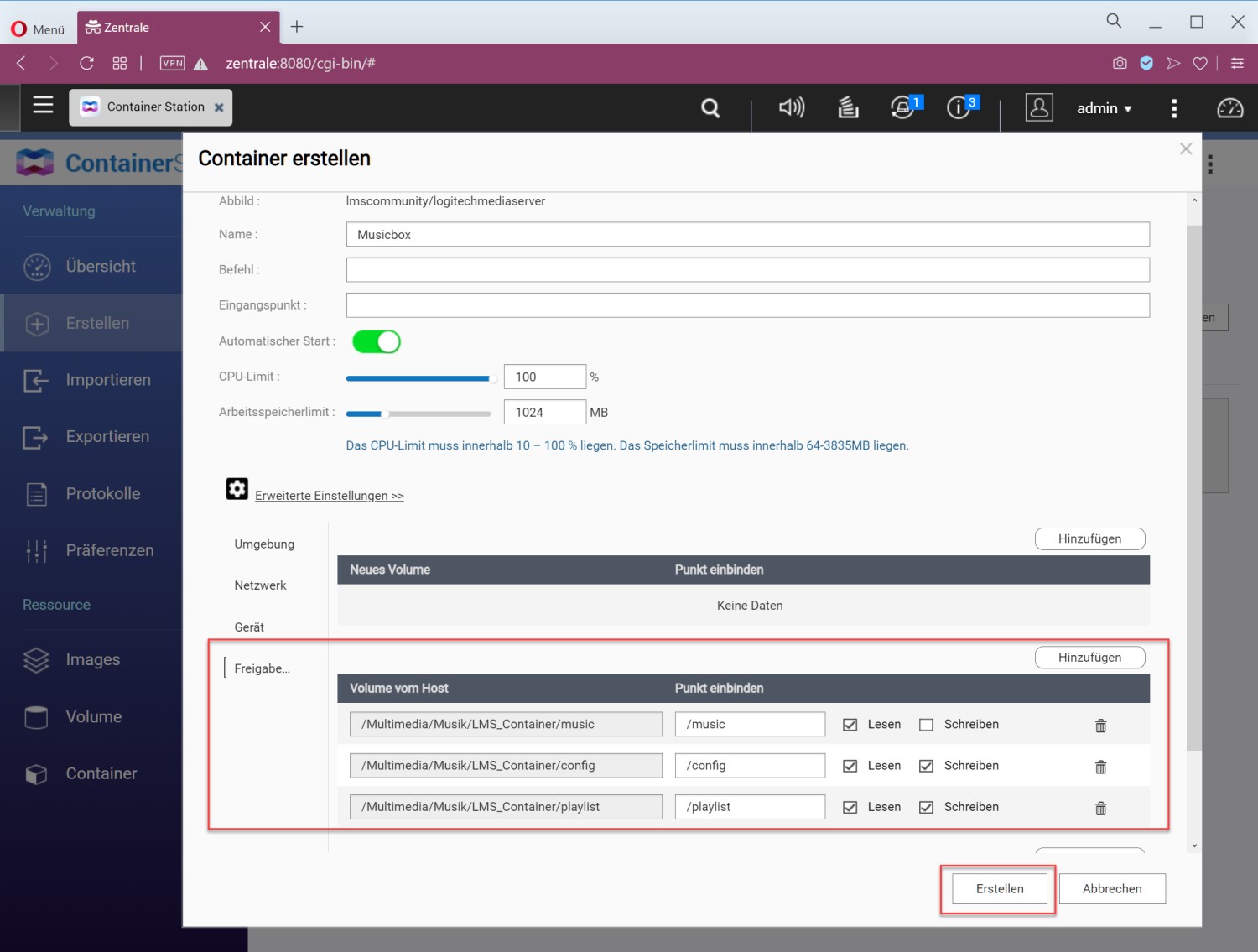Screen dimensions: 1258x952
Task: Select the Gerät settings tab
Action: (249, 627)
